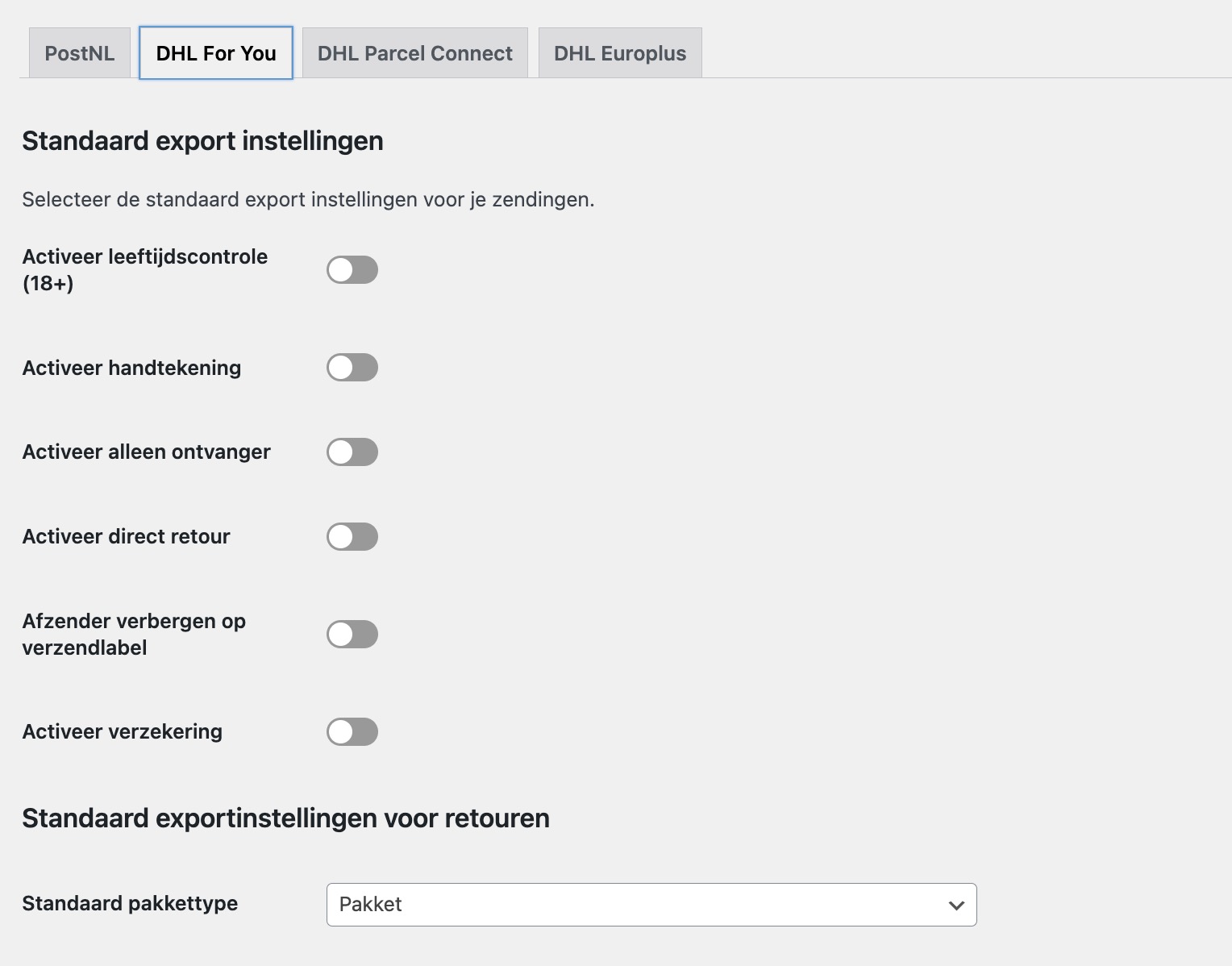Screen dimensions: 1232x966
Task: Switch to the DHL Europlus tab
Action: pyautogui.click(x=619, y=52)
